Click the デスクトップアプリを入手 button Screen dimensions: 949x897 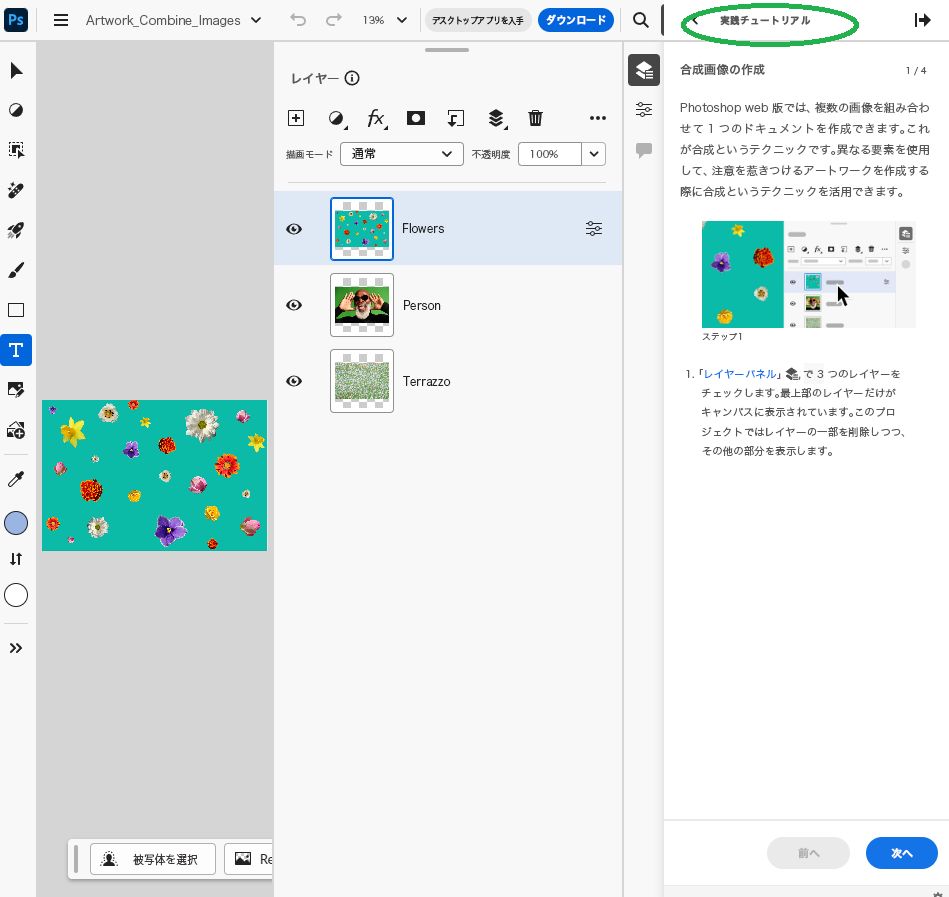[478, 20]
